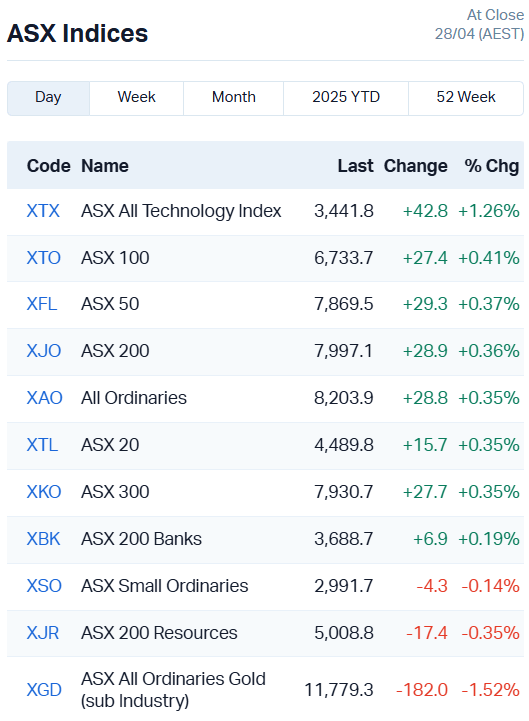Open the XSO Small Ordinaries link
529x721 pixels.
pos(44,586)
